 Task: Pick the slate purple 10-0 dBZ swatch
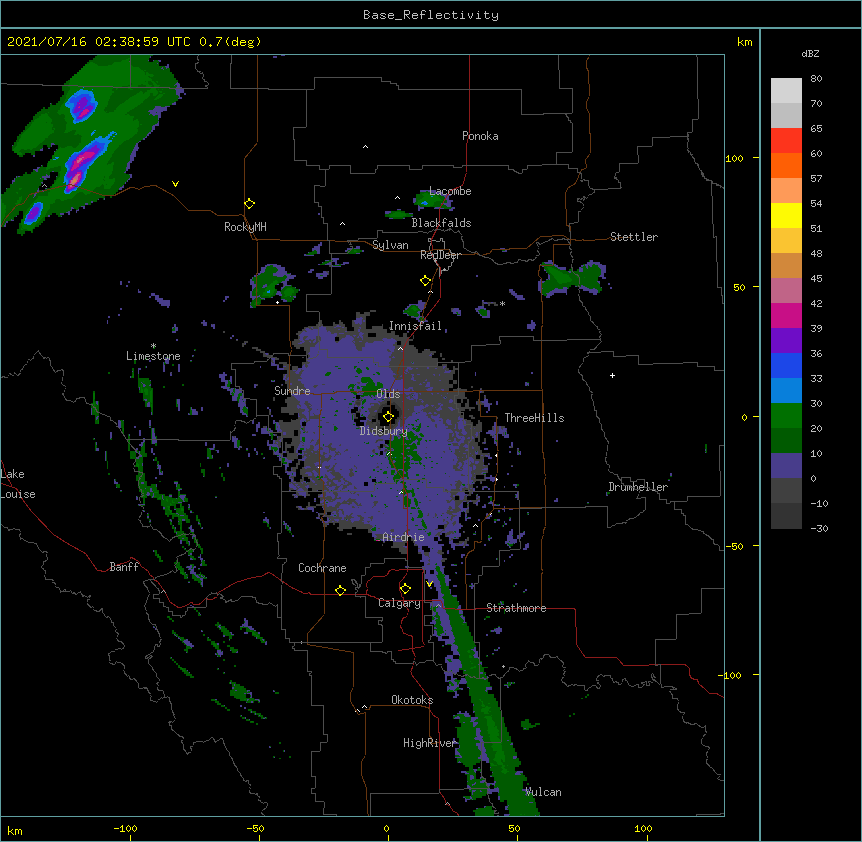point(786,466)
